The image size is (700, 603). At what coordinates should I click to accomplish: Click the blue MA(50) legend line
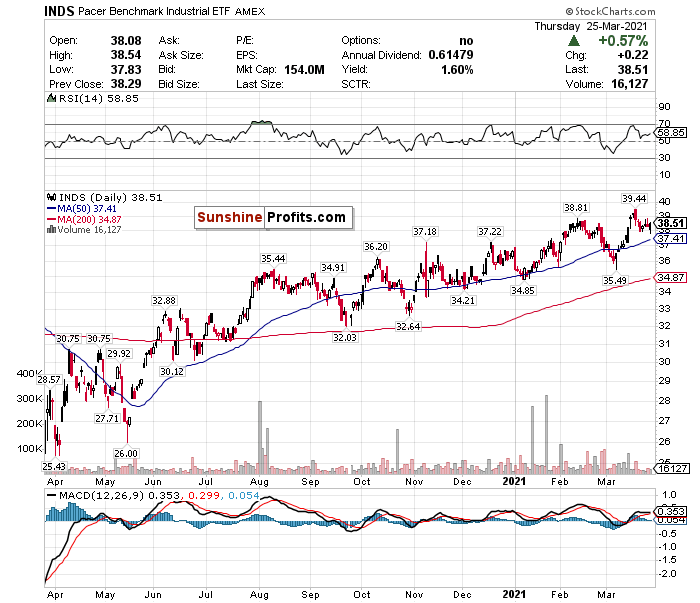(x=51, y=208)
